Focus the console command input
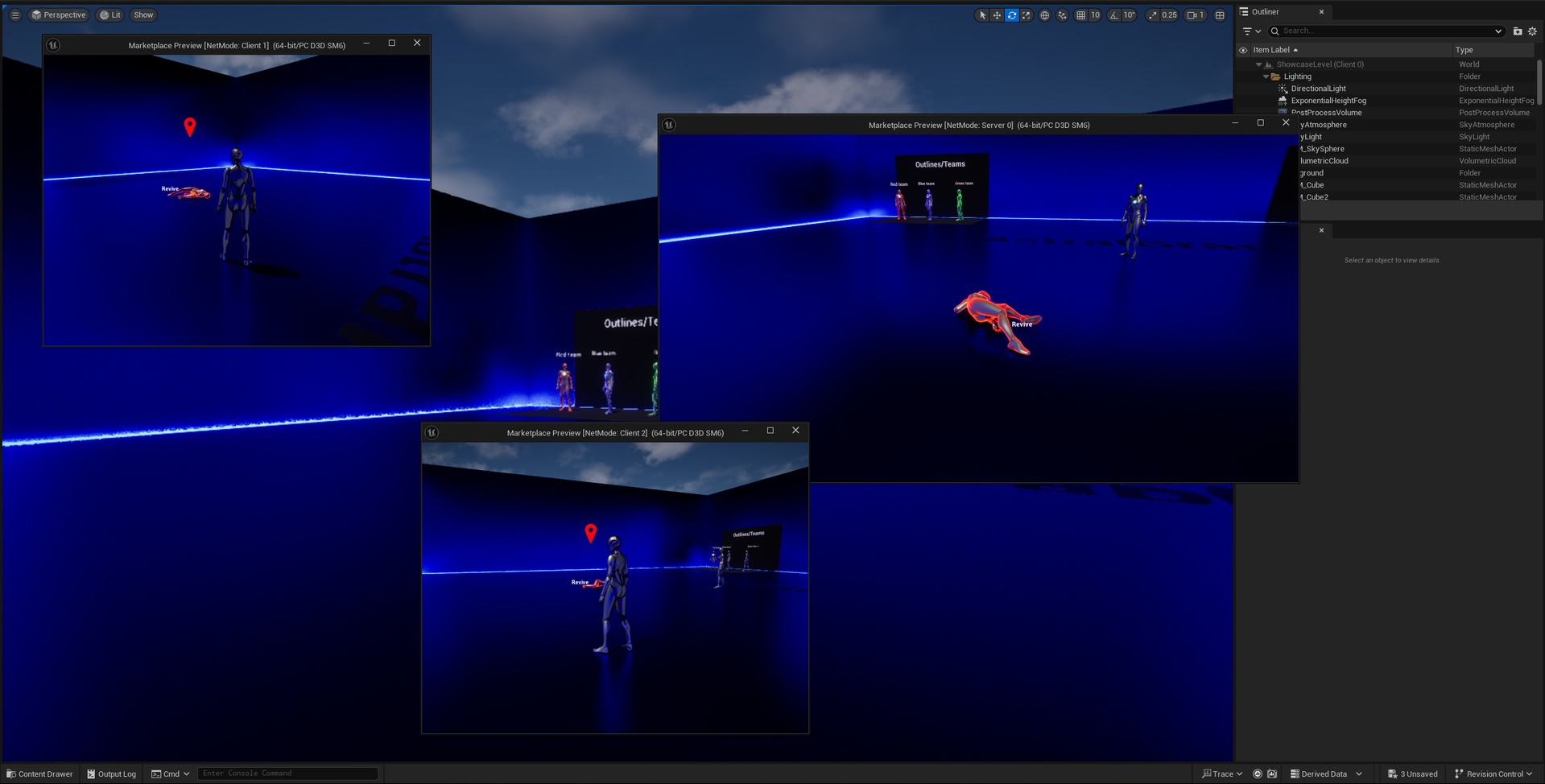The height and width of the screenshot is (784, 1545). pos(287,774)
